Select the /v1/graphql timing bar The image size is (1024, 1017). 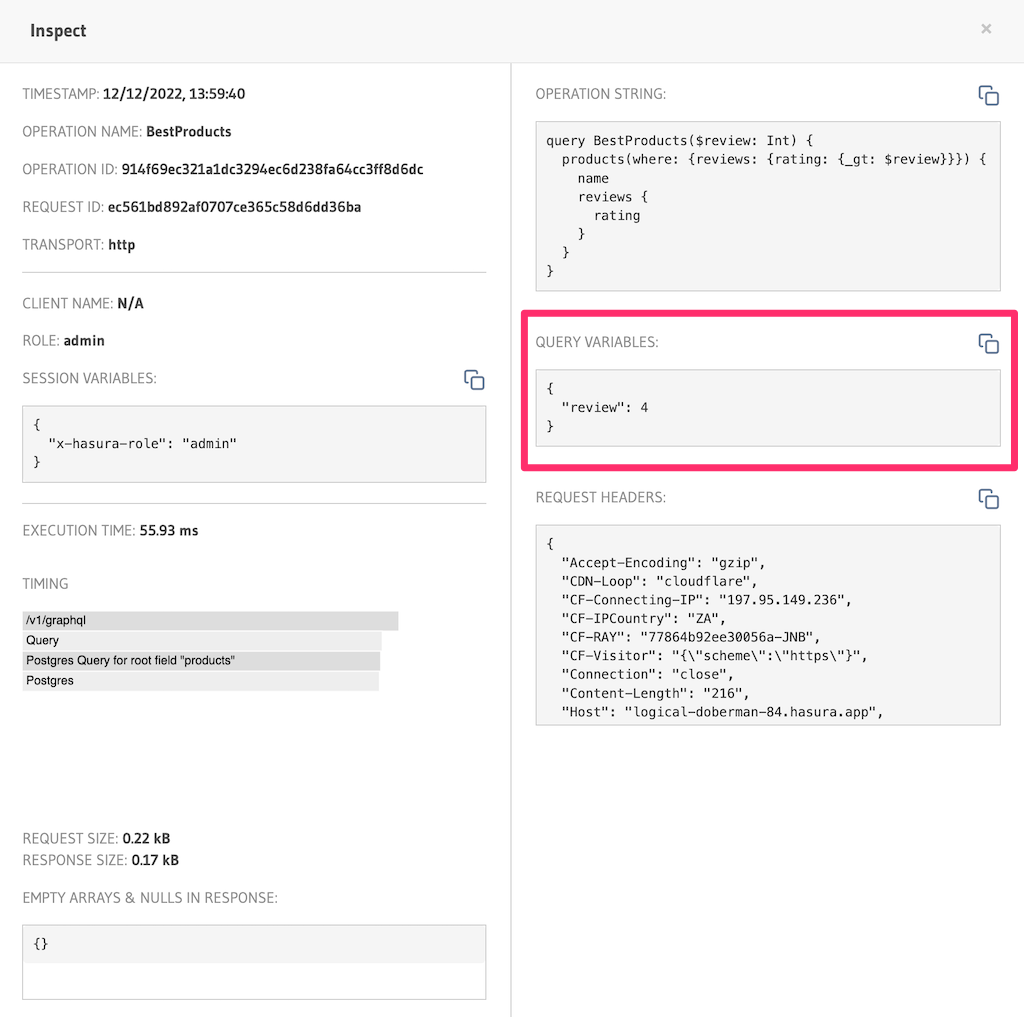coord(200,620)
